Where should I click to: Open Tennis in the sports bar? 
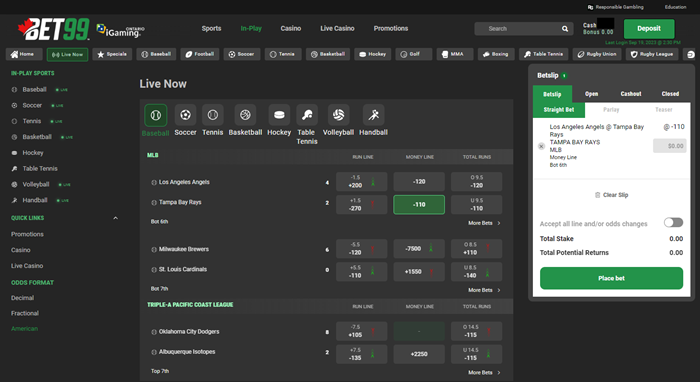coord(283,54)
